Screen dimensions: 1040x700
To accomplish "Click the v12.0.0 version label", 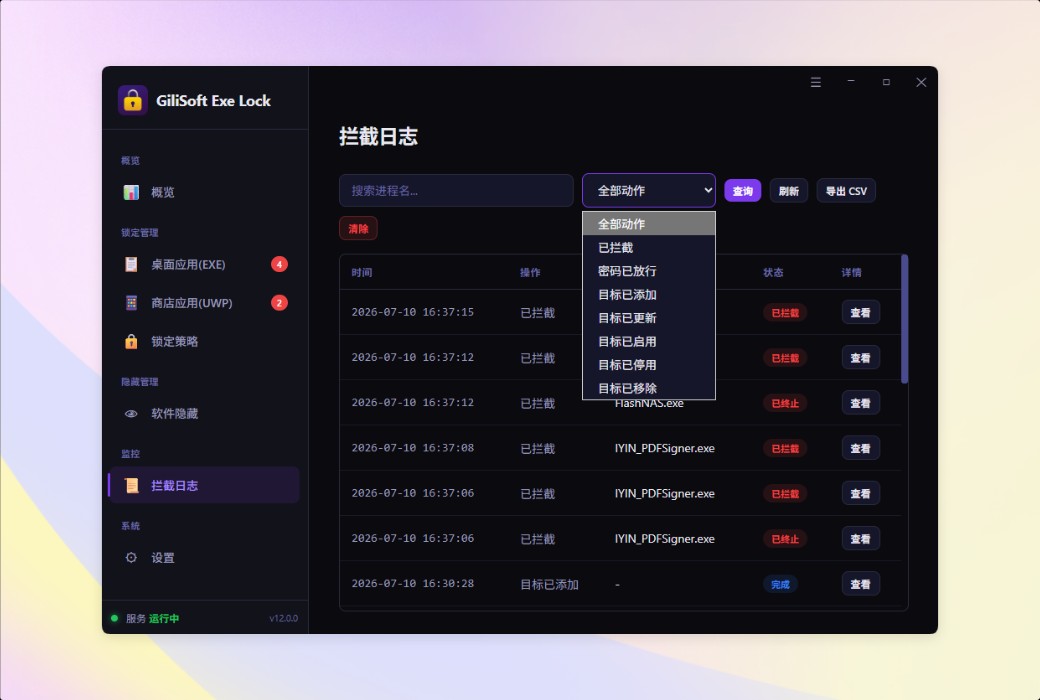I will [283, 618].
